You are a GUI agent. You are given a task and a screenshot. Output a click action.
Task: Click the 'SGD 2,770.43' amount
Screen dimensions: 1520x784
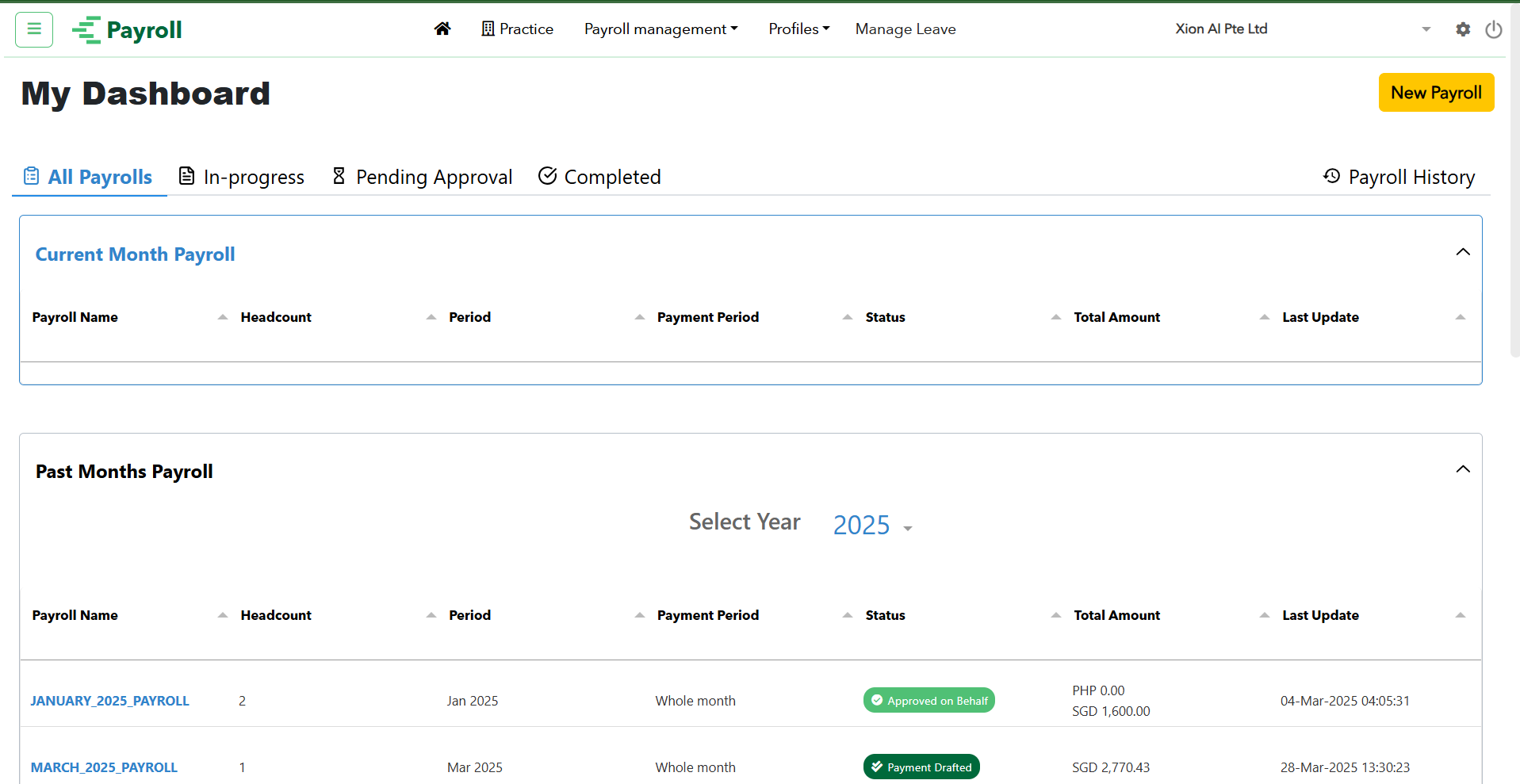pyautogui.click(x=1111, y=767)
